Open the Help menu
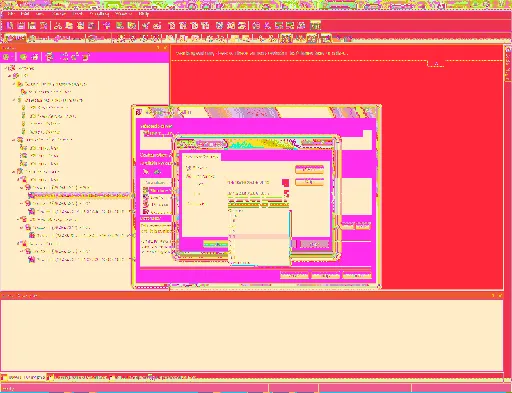 point(143,14)
